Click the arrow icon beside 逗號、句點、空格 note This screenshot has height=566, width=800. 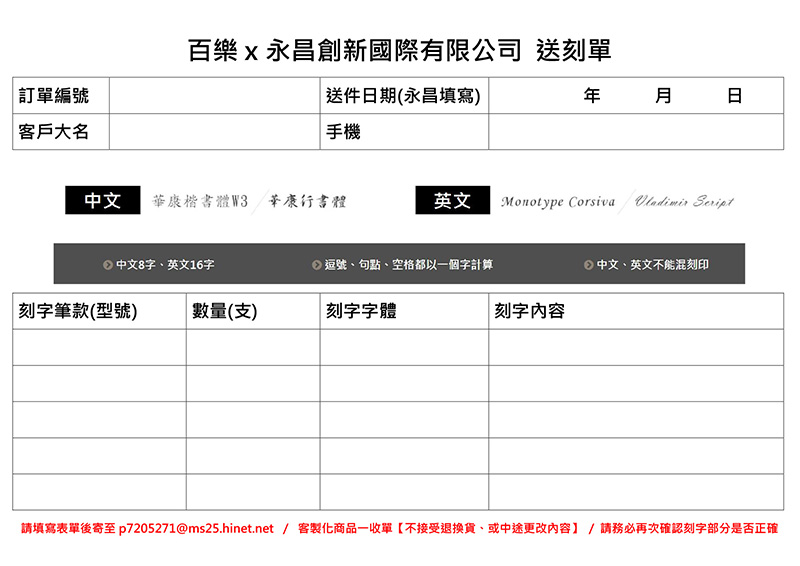pos(317,265)
